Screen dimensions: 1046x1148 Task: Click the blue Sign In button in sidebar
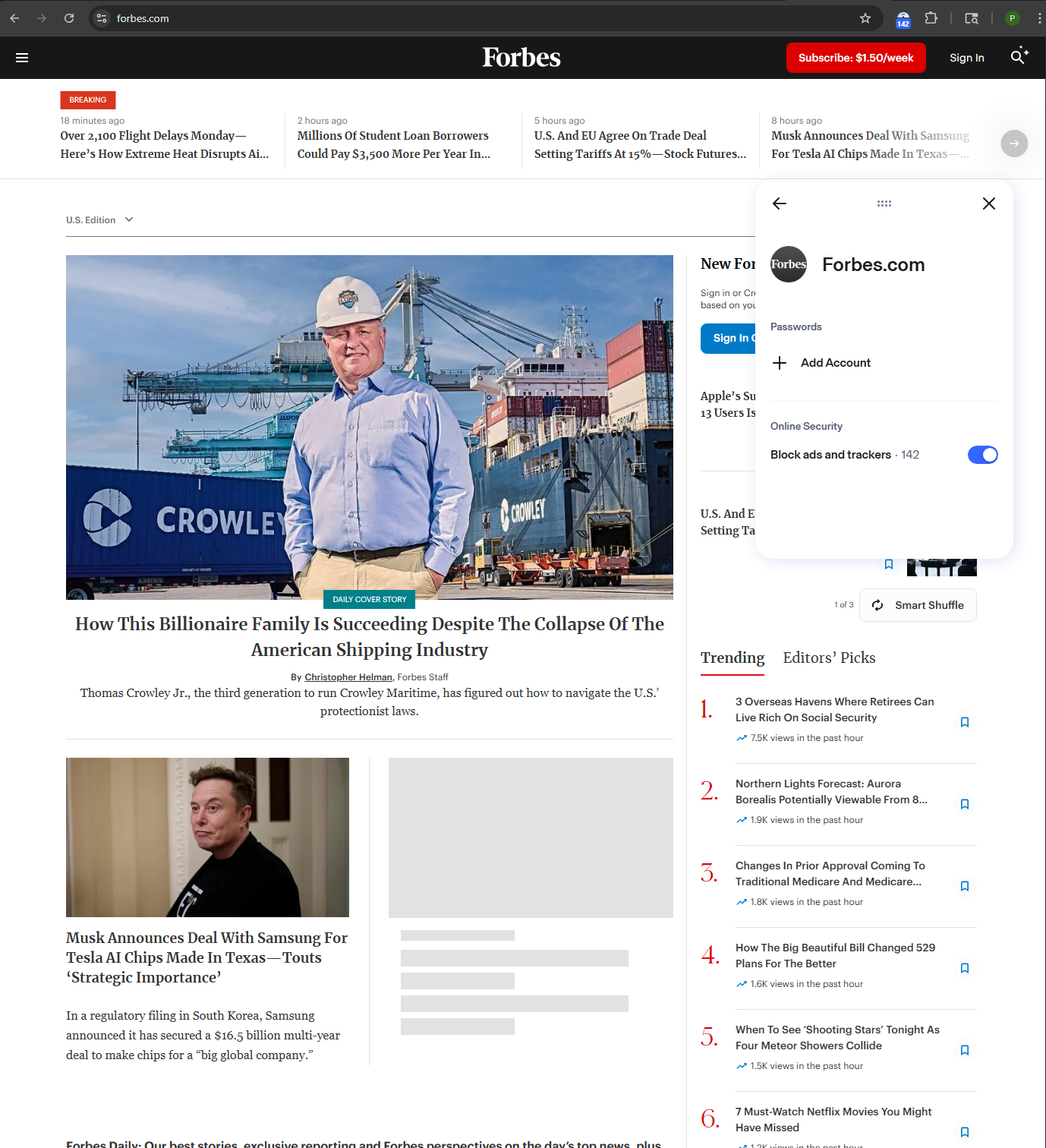pyautogui.click(x=728, y=338)
